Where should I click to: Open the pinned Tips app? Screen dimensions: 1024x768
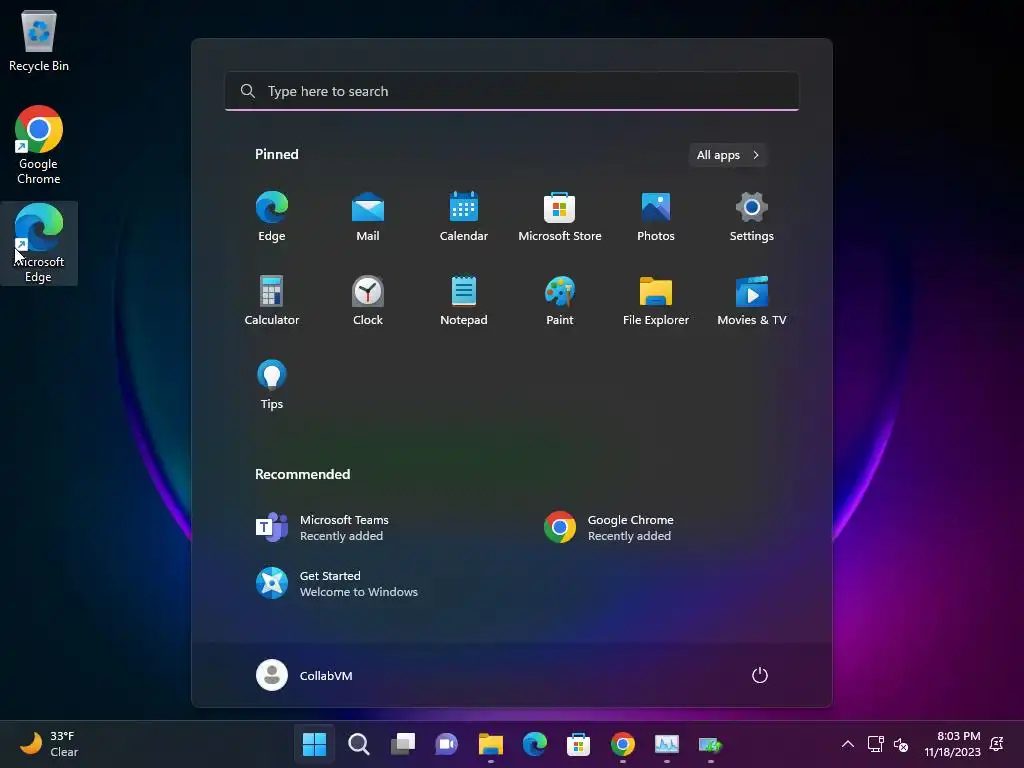tap(272, 385)
